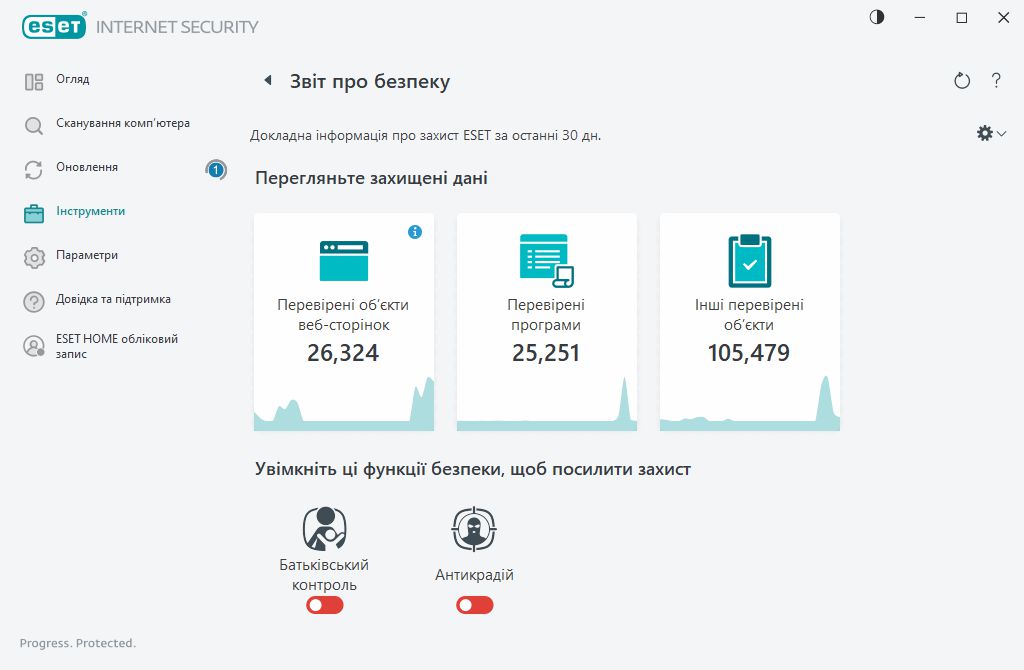
Task: Click the Progress. Protected. footer text
Action: coord(78,643)
